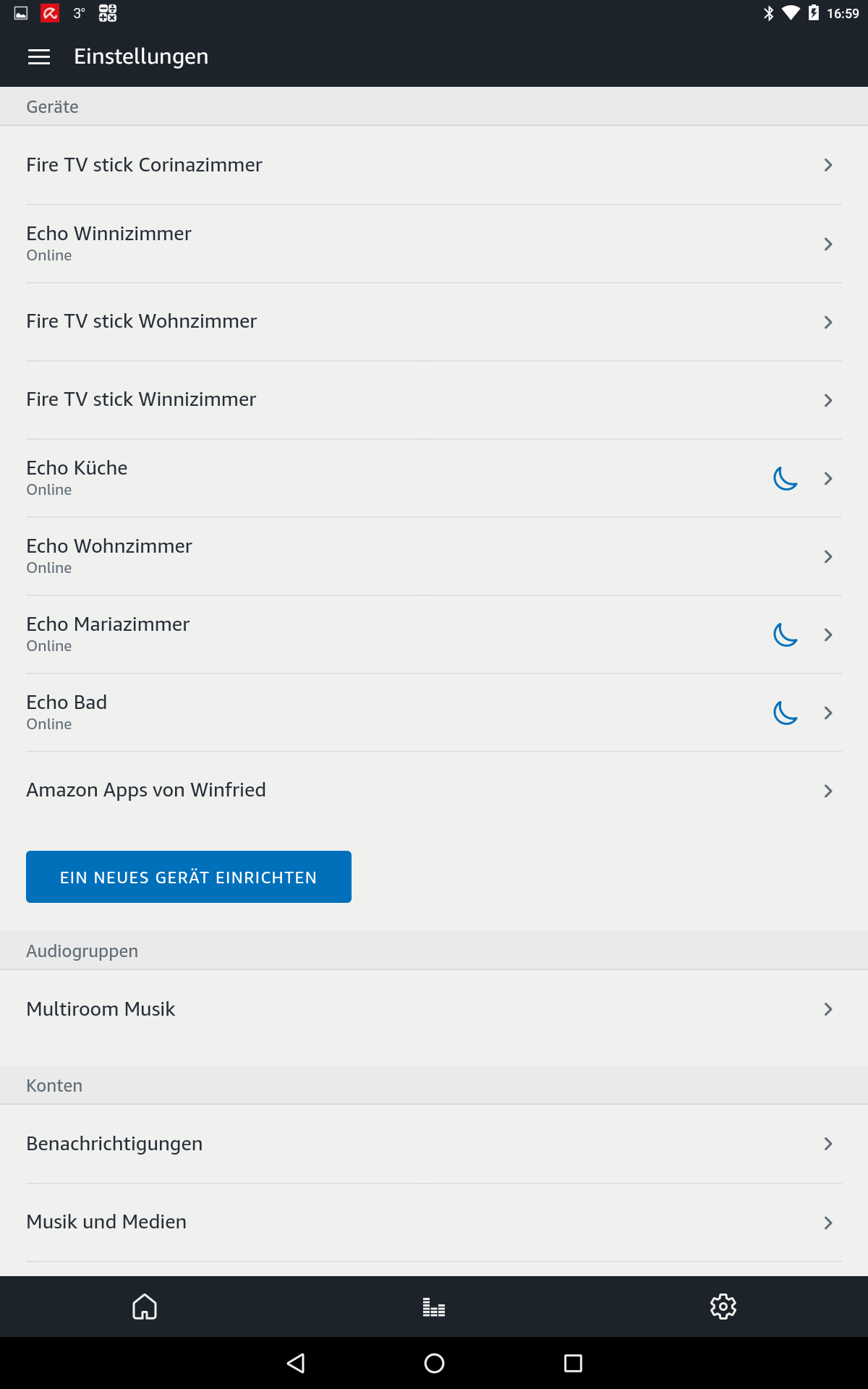Expand chevron next to Echo Wohnzimmer
Screen dimensions: 868x1389
point(828,556)
